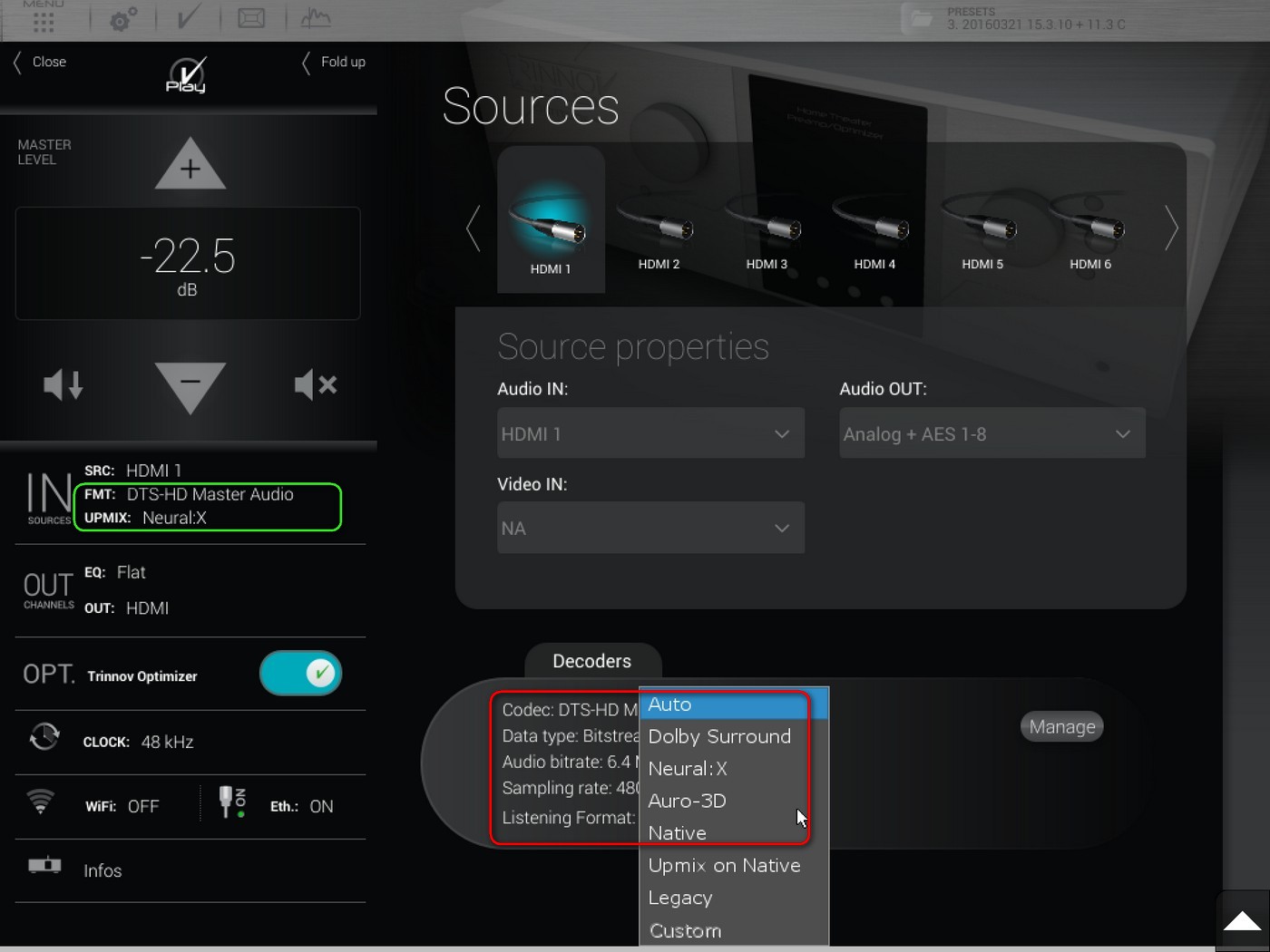The width and height of the screenshot is (1270, 952).
Task: Open the settings gears icon in top bar
Action: (x=123, y=18)
